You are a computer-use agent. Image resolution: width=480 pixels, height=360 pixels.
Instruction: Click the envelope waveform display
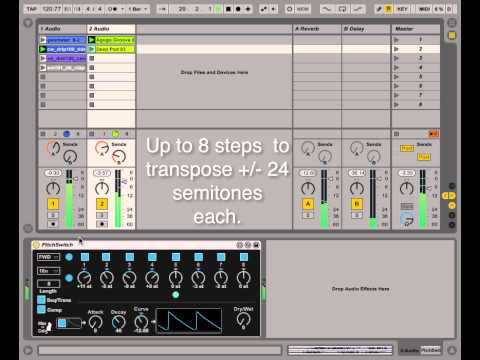click(x=189, y=321)
